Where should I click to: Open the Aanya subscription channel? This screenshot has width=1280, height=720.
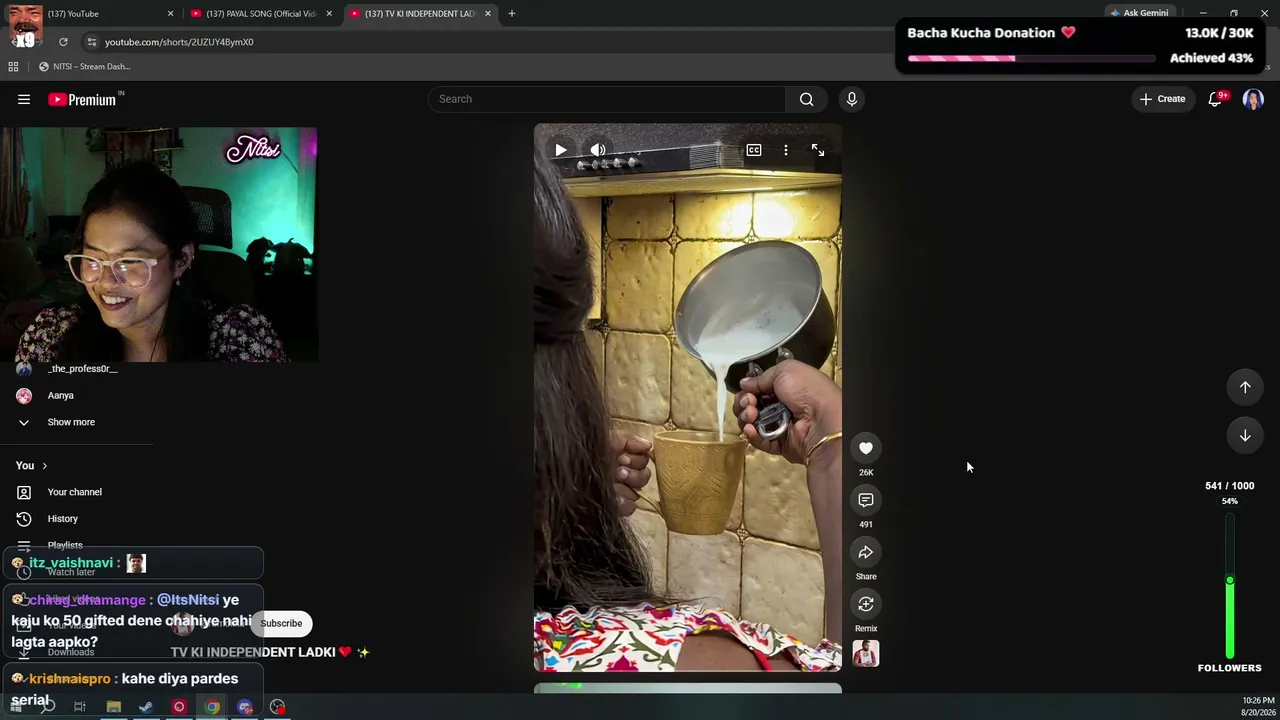pos(60,396)
